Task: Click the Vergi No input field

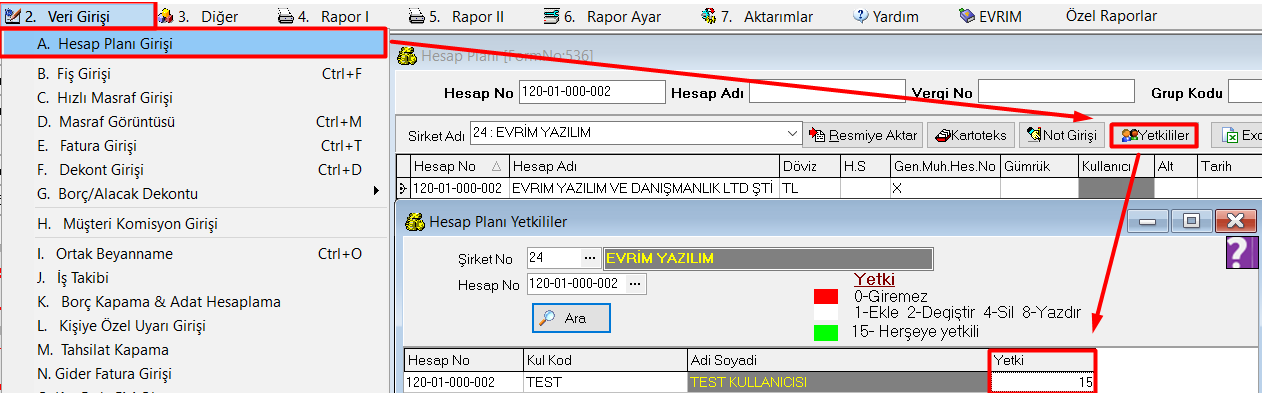Action: [x=1056, y=92]
